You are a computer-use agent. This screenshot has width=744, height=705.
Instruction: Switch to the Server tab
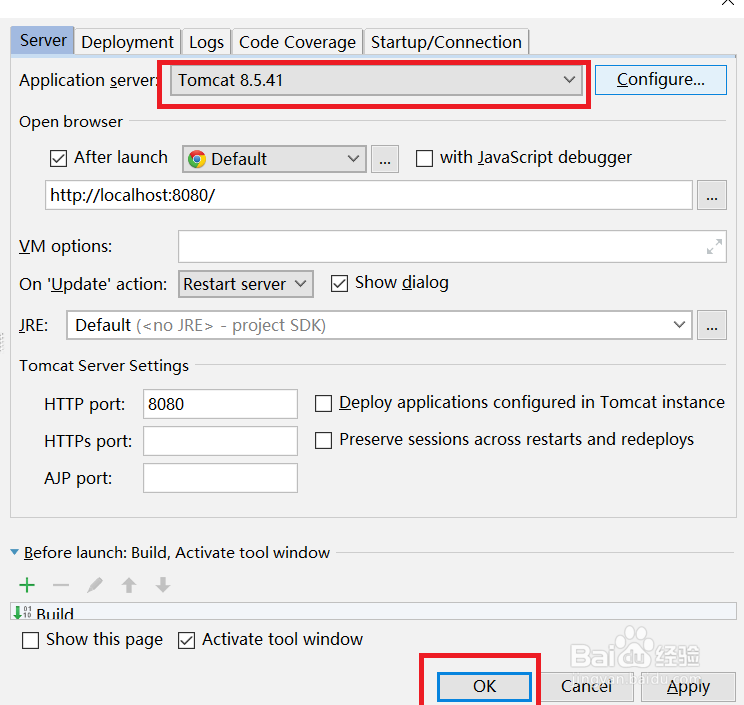42,41
